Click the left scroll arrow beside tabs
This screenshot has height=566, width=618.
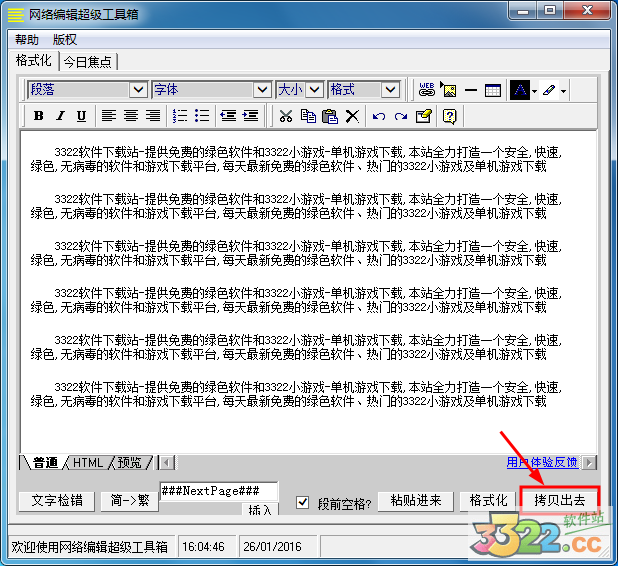click(x=167, y=462)
